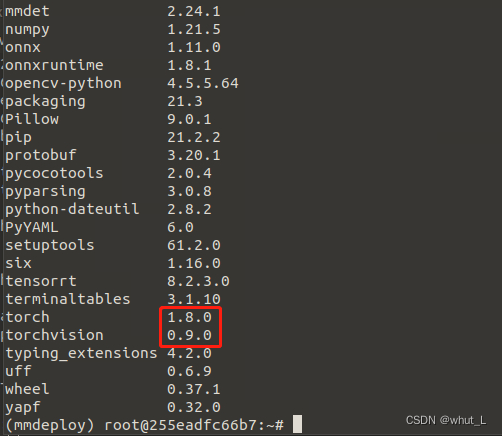
Task: Select the torch package name
Action: 28,317
